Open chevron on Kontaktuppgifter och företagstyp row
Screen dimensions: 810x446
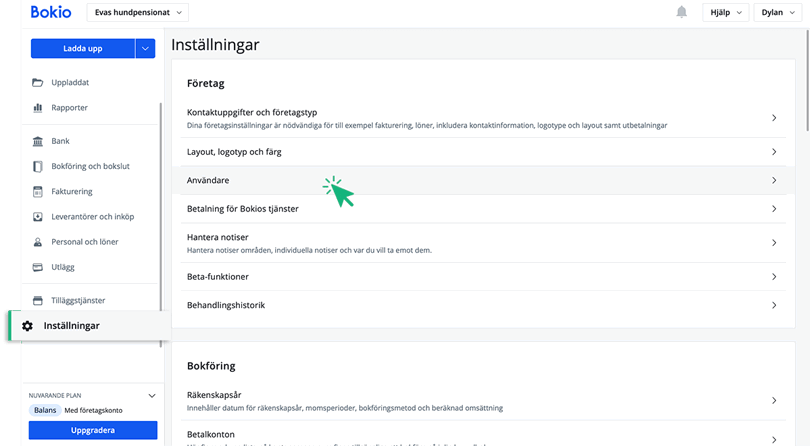click(x=774, y=118)
